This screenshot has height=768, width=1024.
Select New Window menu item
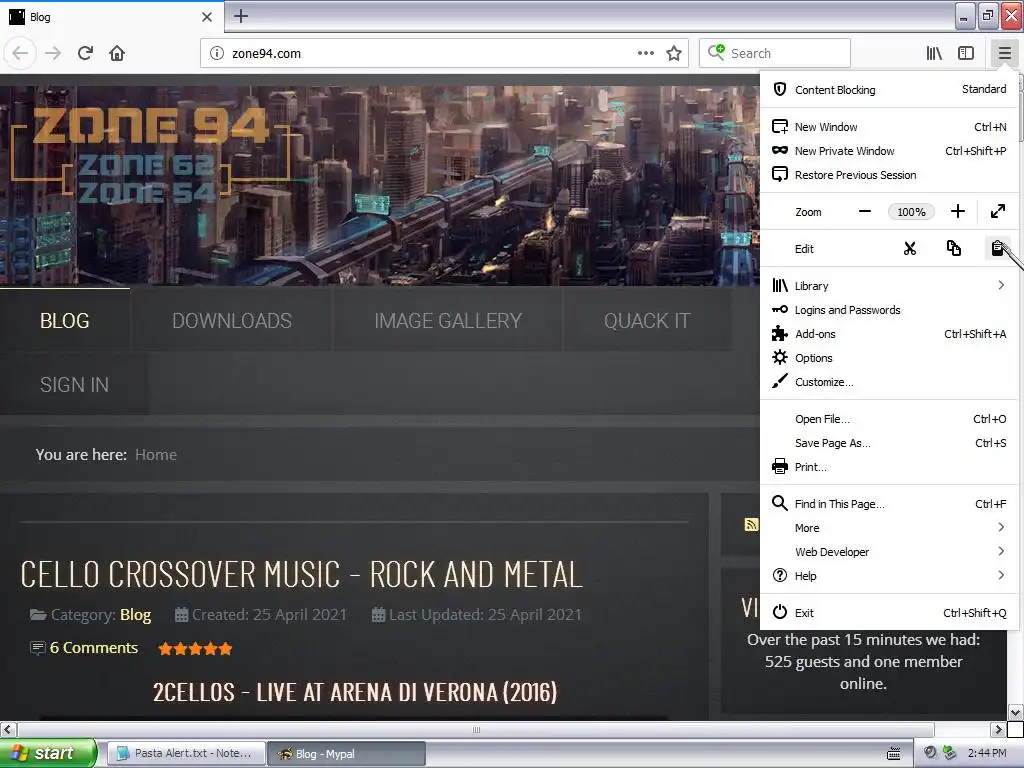(x=889, y=127)
